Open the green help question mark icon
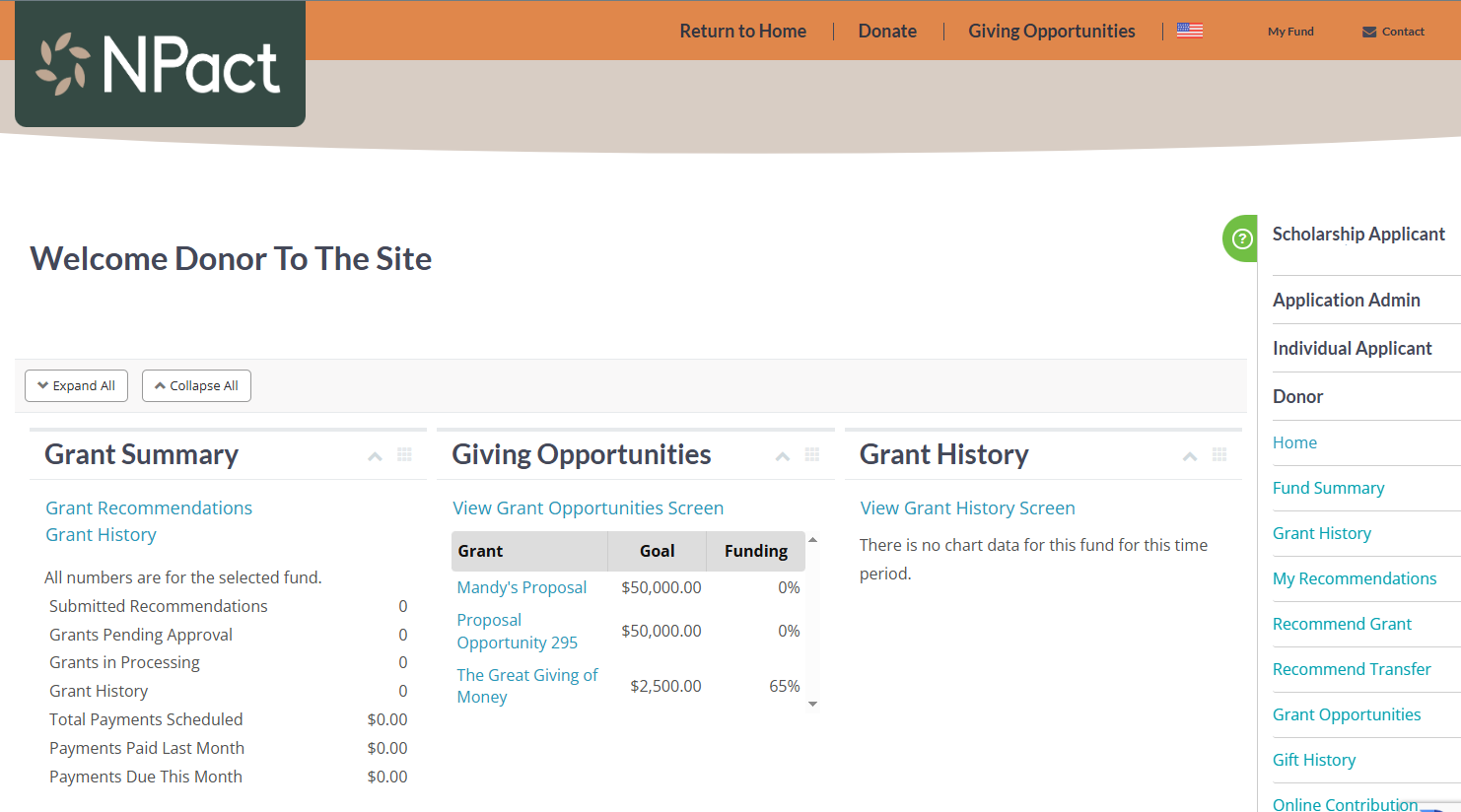This screenshot has height=812, width=1461. click(x=1241, y=238)
